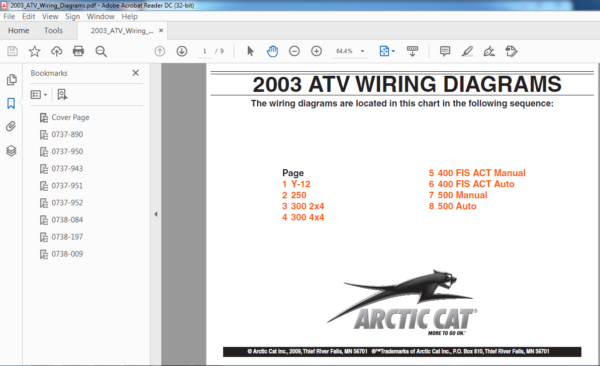600x366 pixels.
Task: Bookmark the file with the star icon
Action: click(34, 51)
